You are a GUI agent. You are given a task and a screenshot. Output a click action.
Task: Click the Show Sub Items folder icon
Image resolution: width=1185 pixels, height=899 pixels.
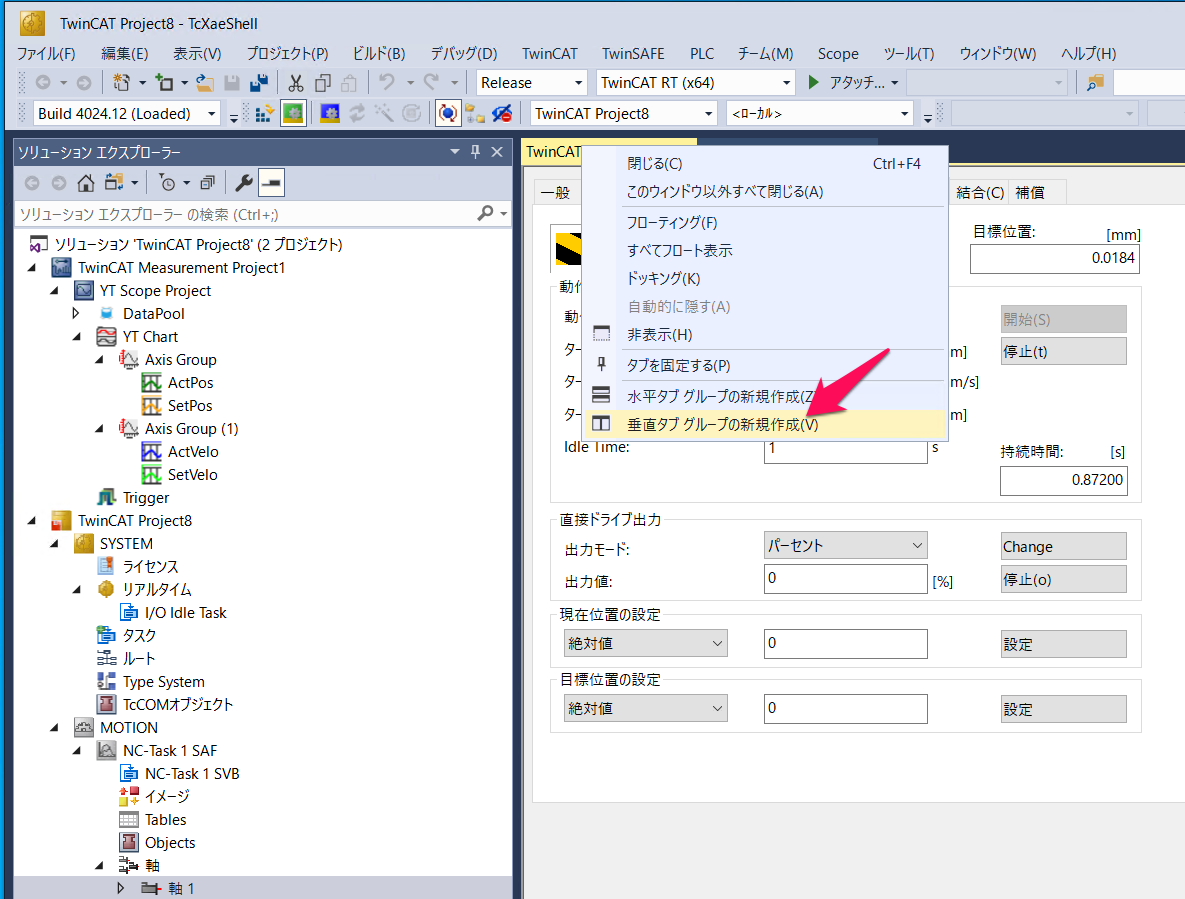click(x=475, y=114)
